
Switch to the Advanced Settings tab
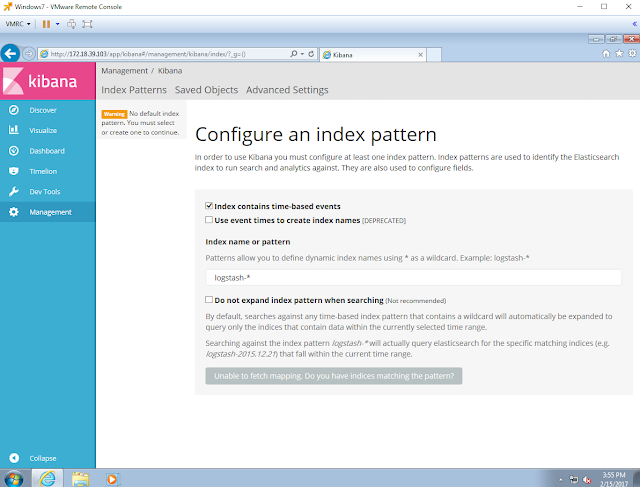287,90
